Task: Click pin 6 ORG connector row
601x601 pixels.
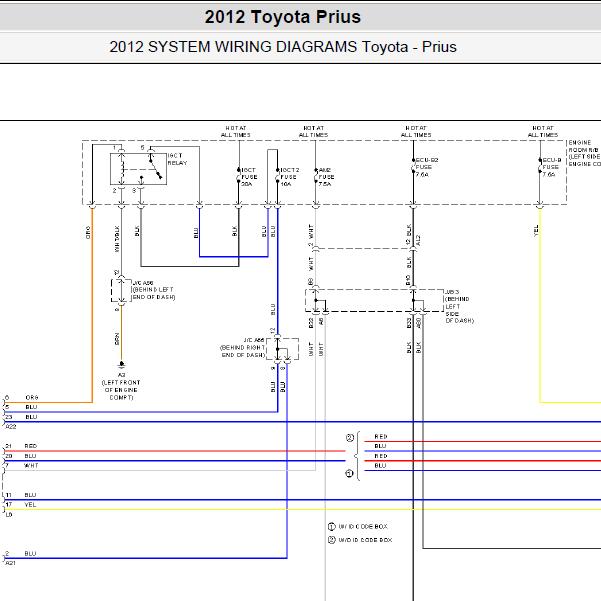Action: [21, 398]
